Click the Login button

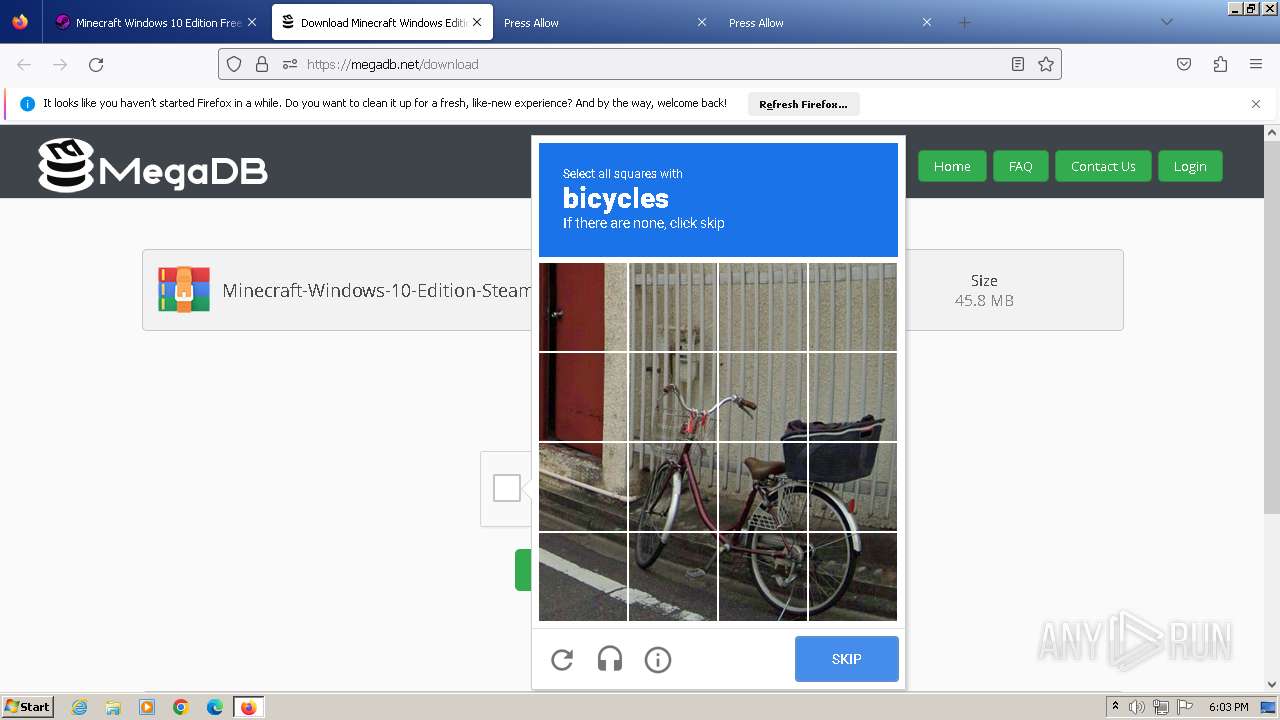coord(1190,166)
